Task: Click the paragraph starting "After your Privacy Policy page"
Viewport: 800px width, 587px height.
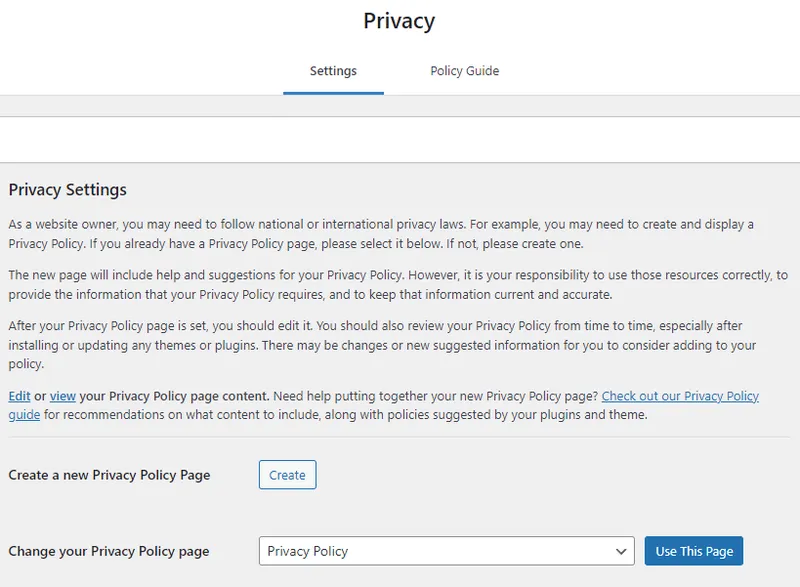Action: tap(382, 345)
